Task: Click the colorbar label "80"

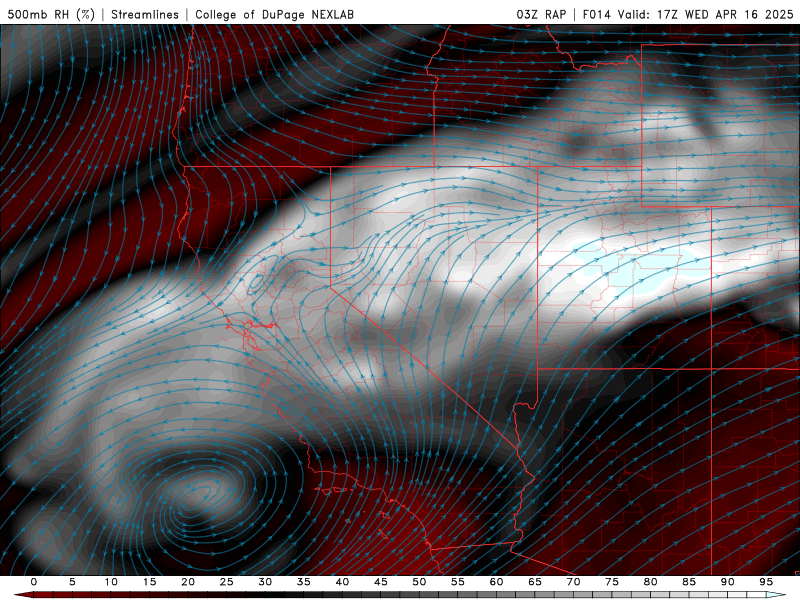Action: (650, 582)
